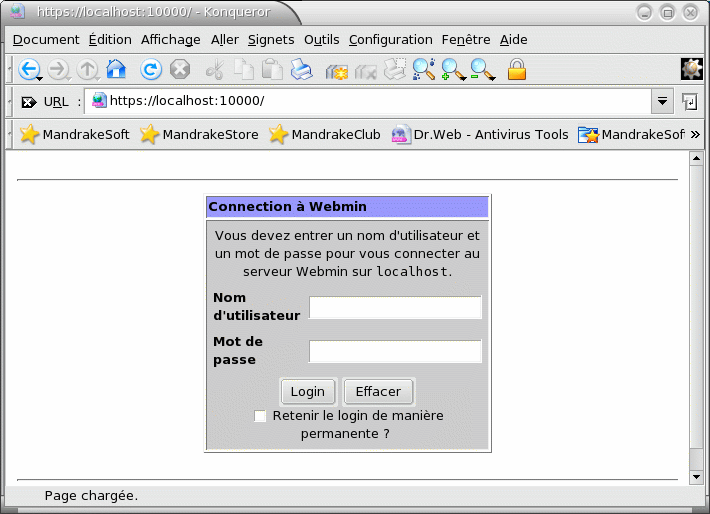
Task: Open the Configuration menu
Action: click(x=390, y=40)
